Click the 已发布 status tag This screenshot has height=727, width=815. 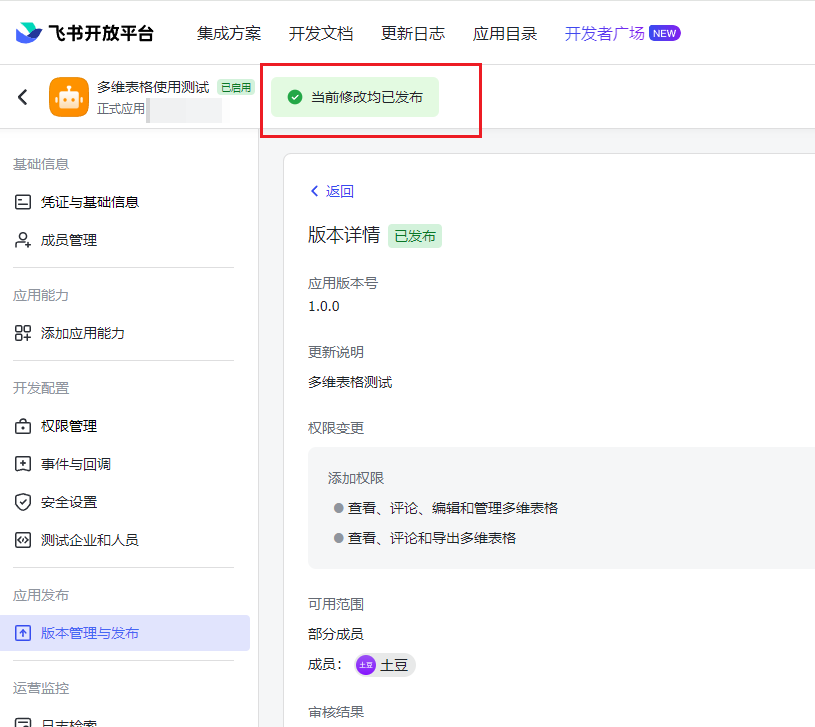coord(415,236)
